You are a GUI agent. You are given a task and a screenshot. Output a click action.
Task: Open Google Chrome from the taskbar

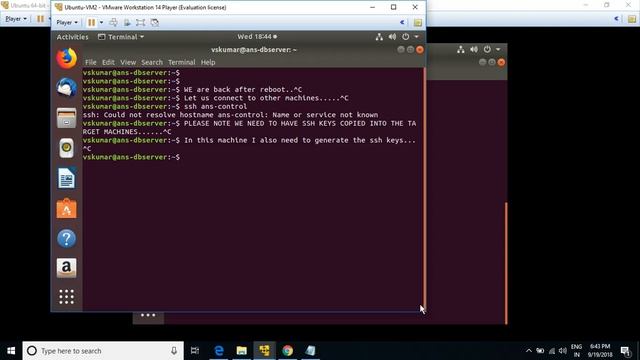pyautogui.click(x=287, y=351)
